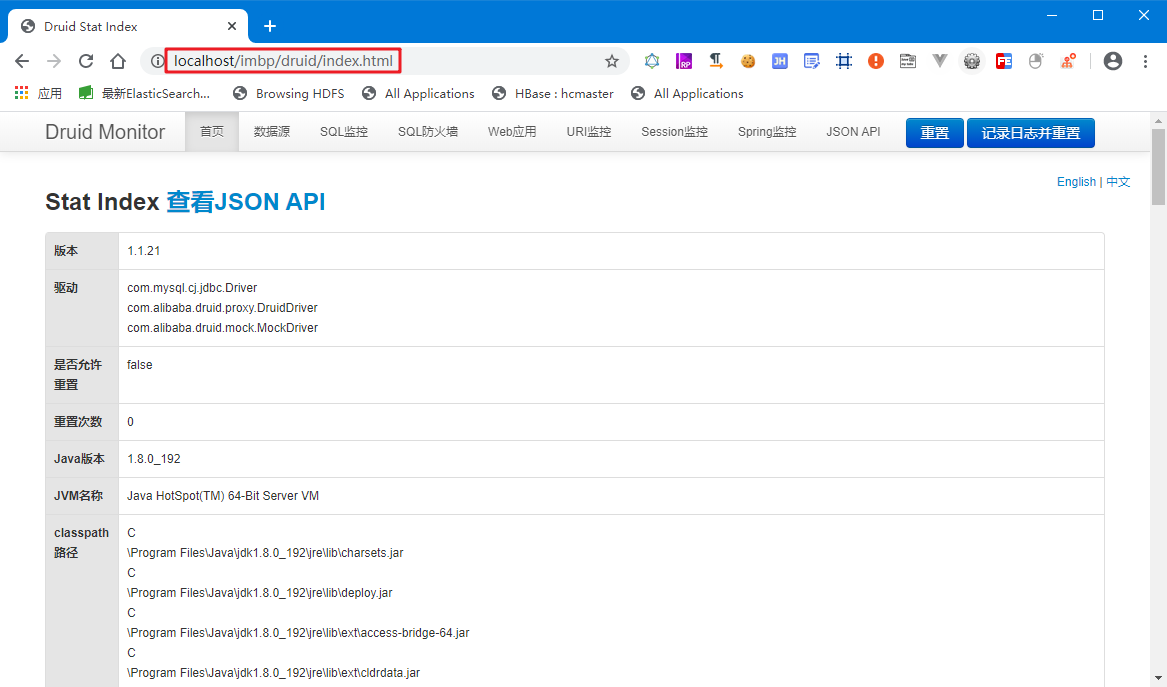This screenshot has width=1167, height=687.
Task: View site information icon beside URL
Action: pos(156,61)
